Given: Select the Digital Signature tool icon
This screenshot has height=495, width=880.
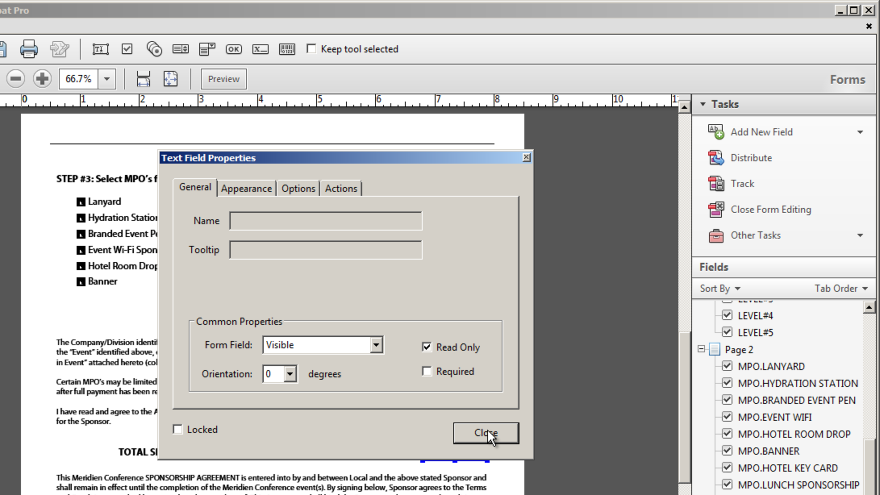Looking at the screenshot, I should [x=260, y=49].
